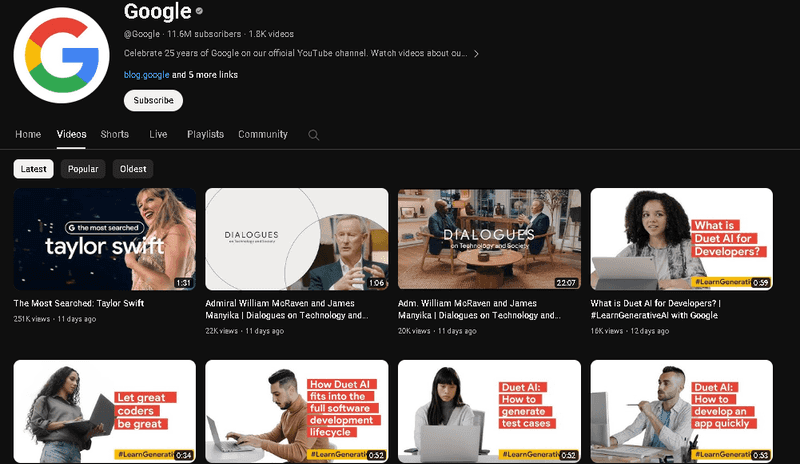Screen dimensions: 800x464
Task: Click the search magnifier icon in channel tabs
Action: point(314,135)
